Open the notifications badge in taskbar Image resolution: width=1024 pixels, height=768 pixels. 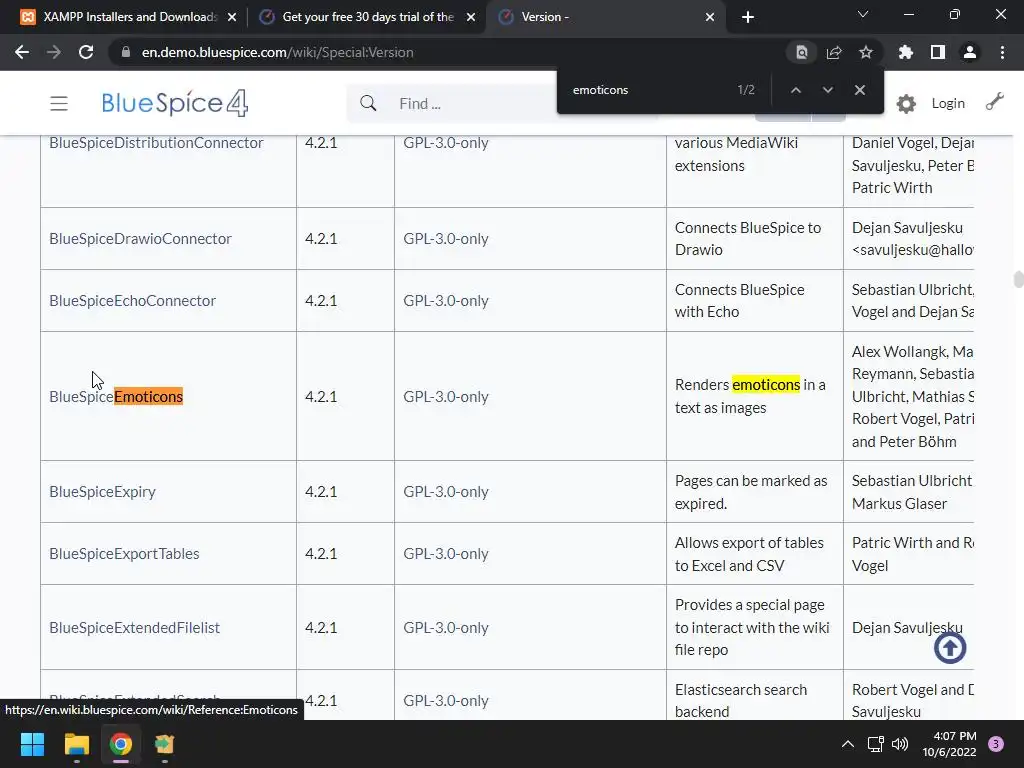(996, 744)
